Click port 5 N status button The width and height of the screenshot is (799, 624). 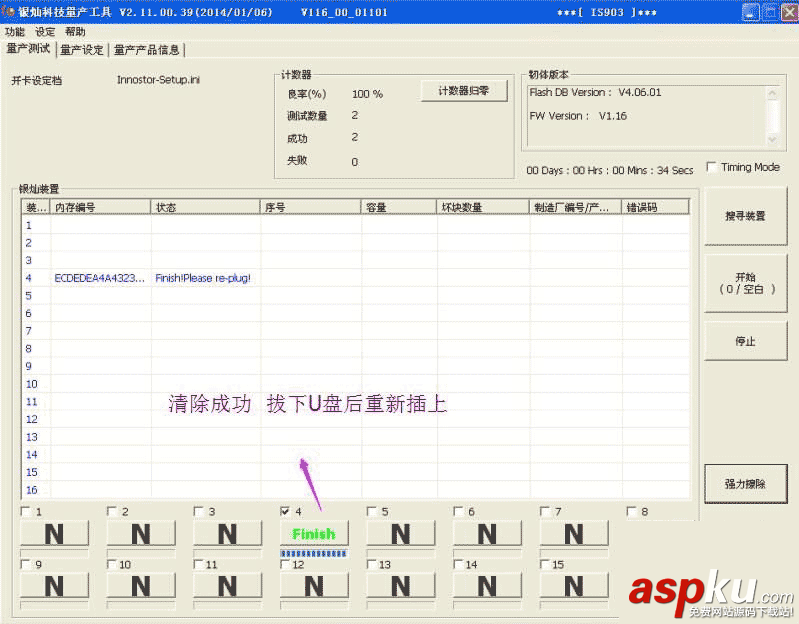tap(401, 533)
